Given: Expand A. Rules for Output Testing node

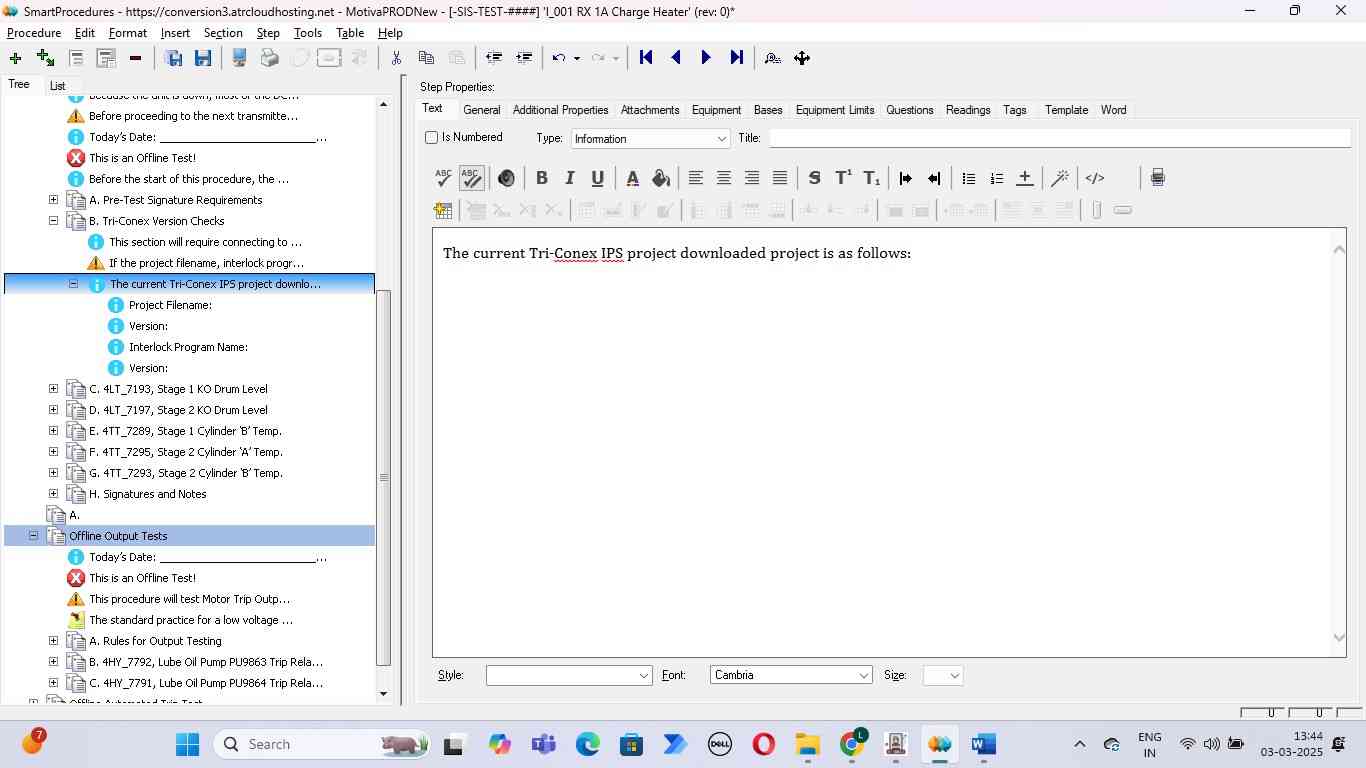Looking at the screenshot, I should click(x=54, y=641).
